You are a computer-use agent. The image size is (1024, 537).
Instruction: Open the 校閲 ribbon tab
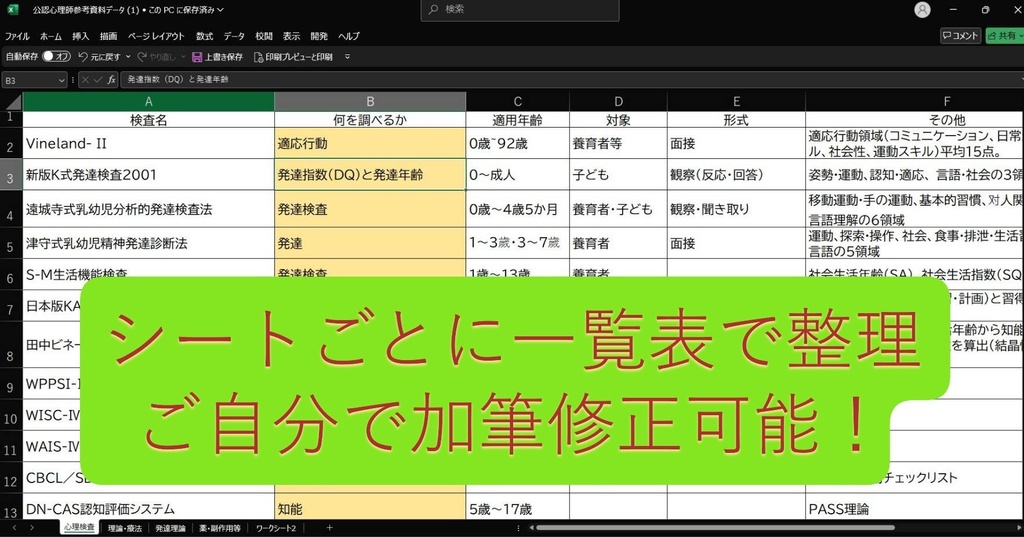tap(264, 36)
